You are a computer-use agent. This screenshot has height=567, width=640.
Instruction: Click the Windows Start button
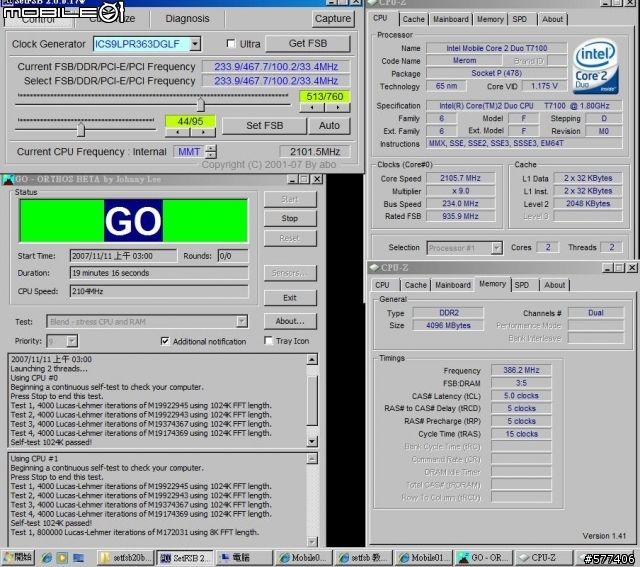click(x=18, y=558)
